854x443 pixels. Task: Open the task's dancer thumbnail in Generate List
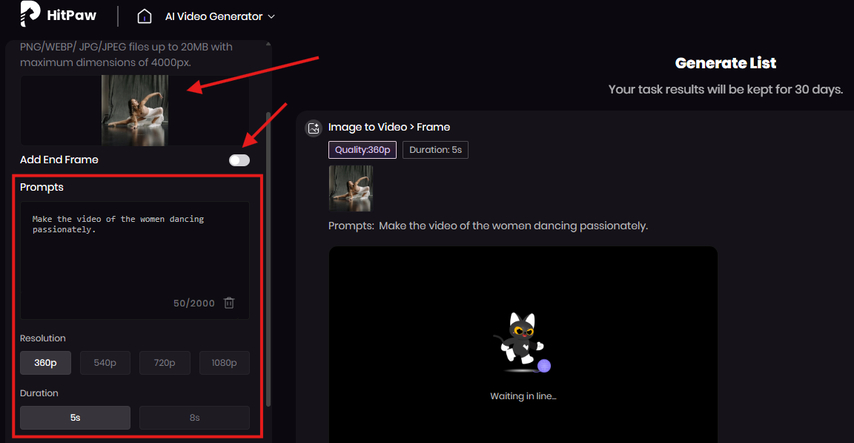point(351,188)
